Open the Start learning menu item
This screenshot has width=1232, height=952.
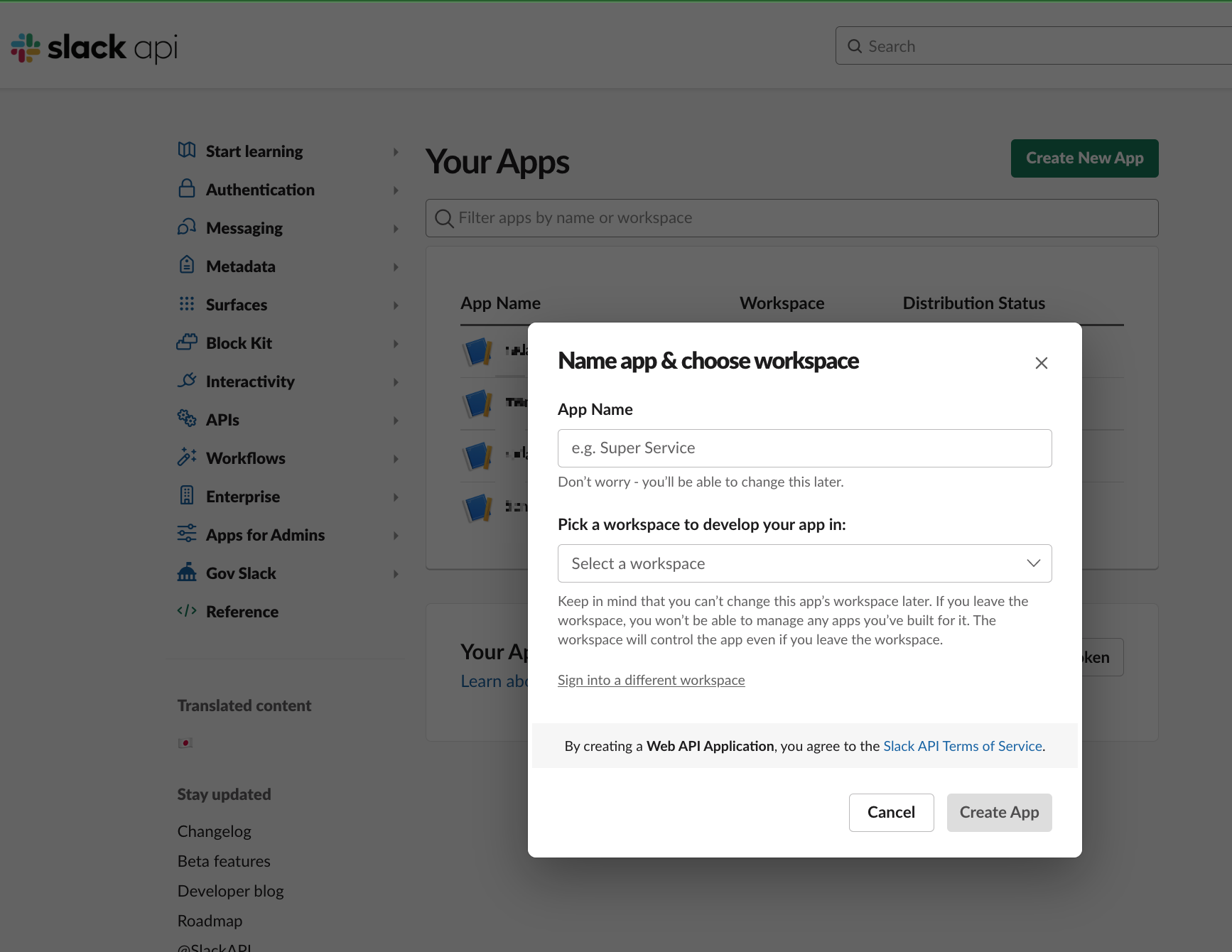click(x=254, y=151)
